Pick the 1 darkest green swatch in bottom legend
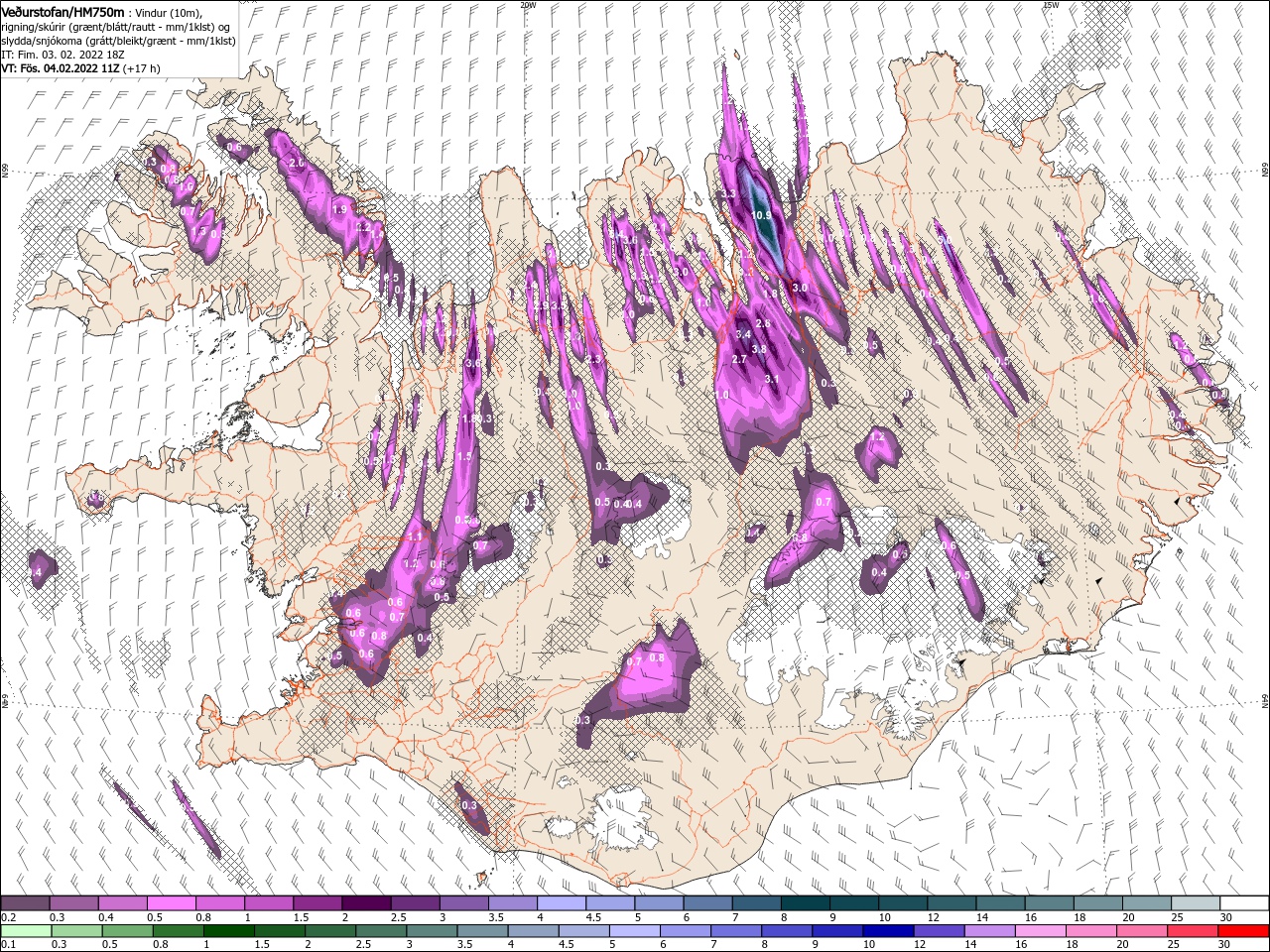Image resolution: width=1270 pixels, height=952 pixels. [x=229, y=930]
